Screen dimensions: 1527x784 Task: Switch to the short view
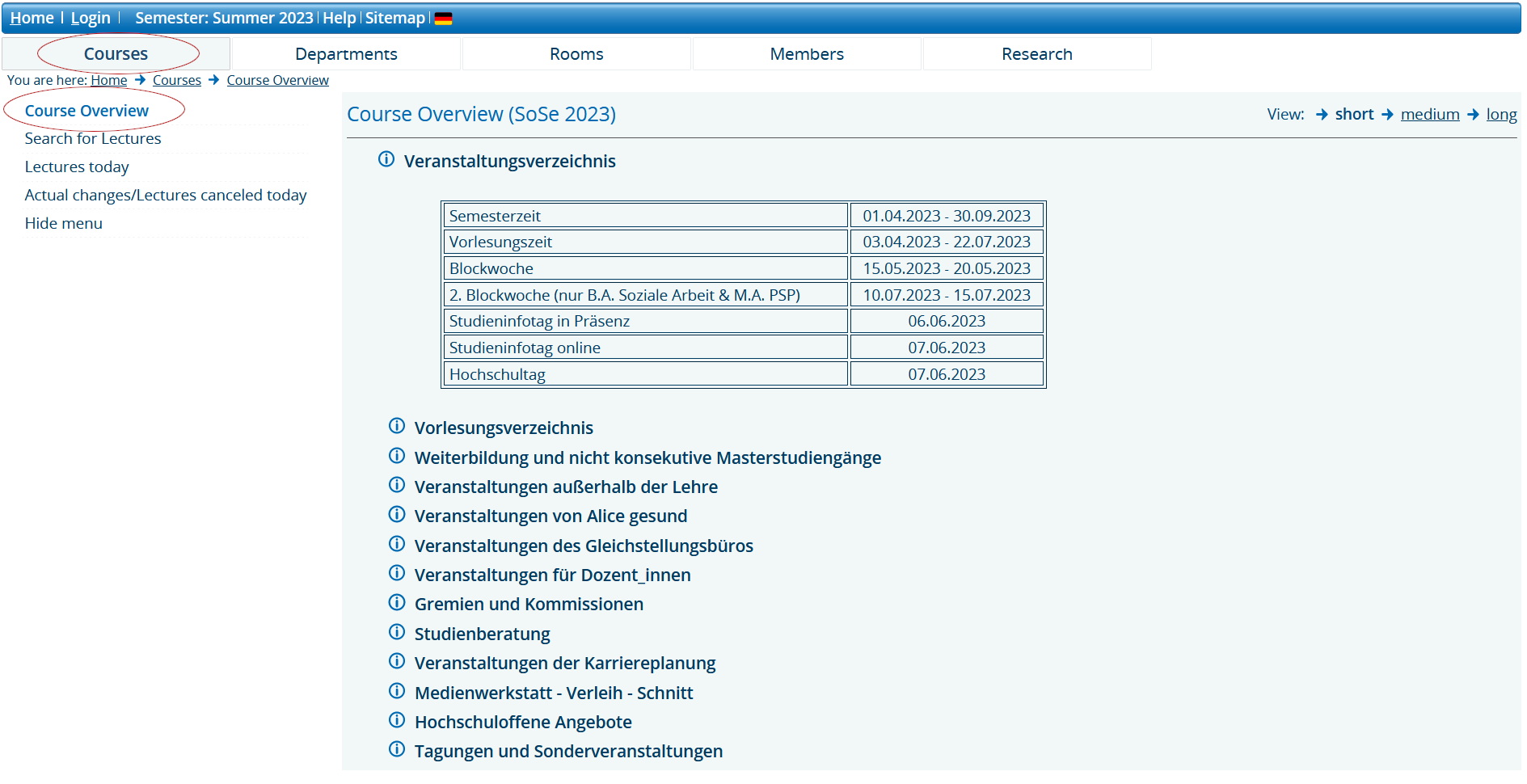coord(1354,114)
